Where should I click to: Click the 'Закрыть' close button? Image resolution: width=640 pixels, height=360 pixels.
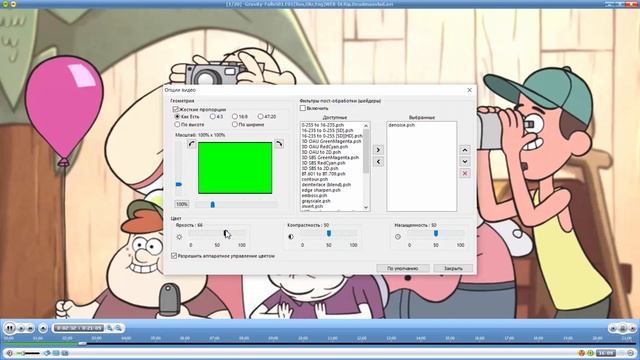click(453, 268)
